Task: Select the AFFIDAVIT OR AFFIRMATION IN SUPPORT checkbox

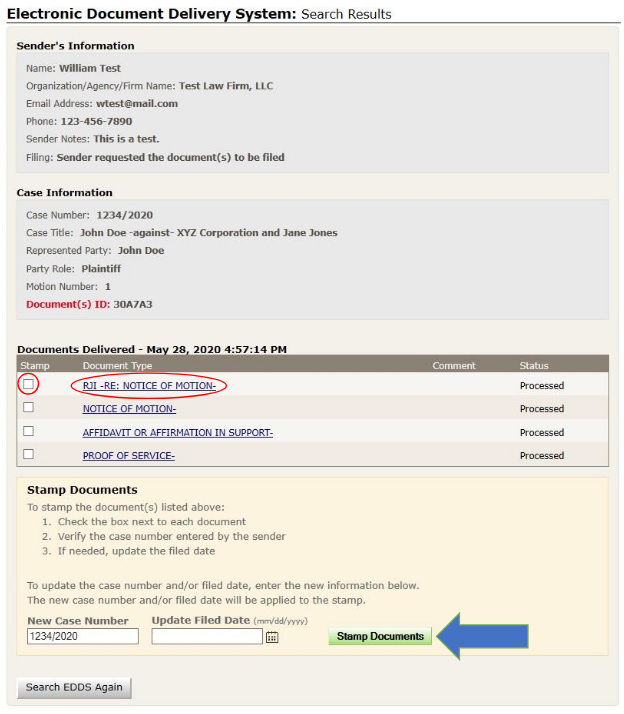Action: 29,432
